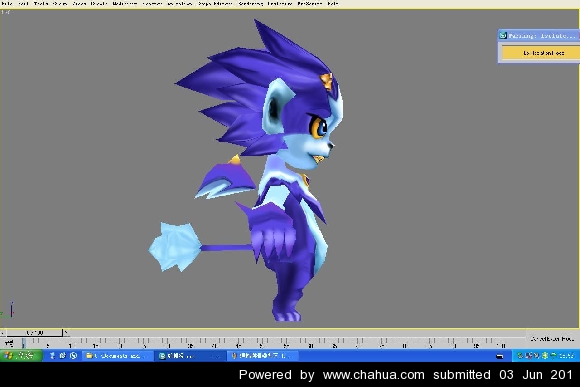Switch to the folder window taskbar button
Screen dimensions: 580x387
click(x=117, y=356)
